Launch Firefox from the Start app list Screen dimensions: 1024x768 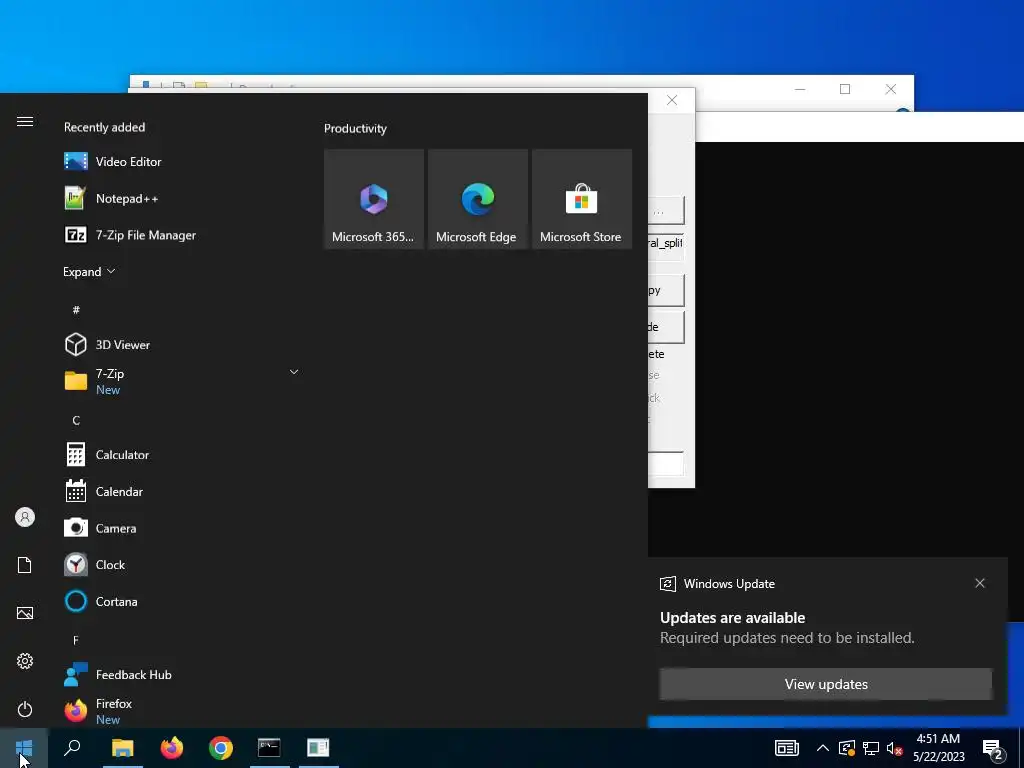pos(183,711)
